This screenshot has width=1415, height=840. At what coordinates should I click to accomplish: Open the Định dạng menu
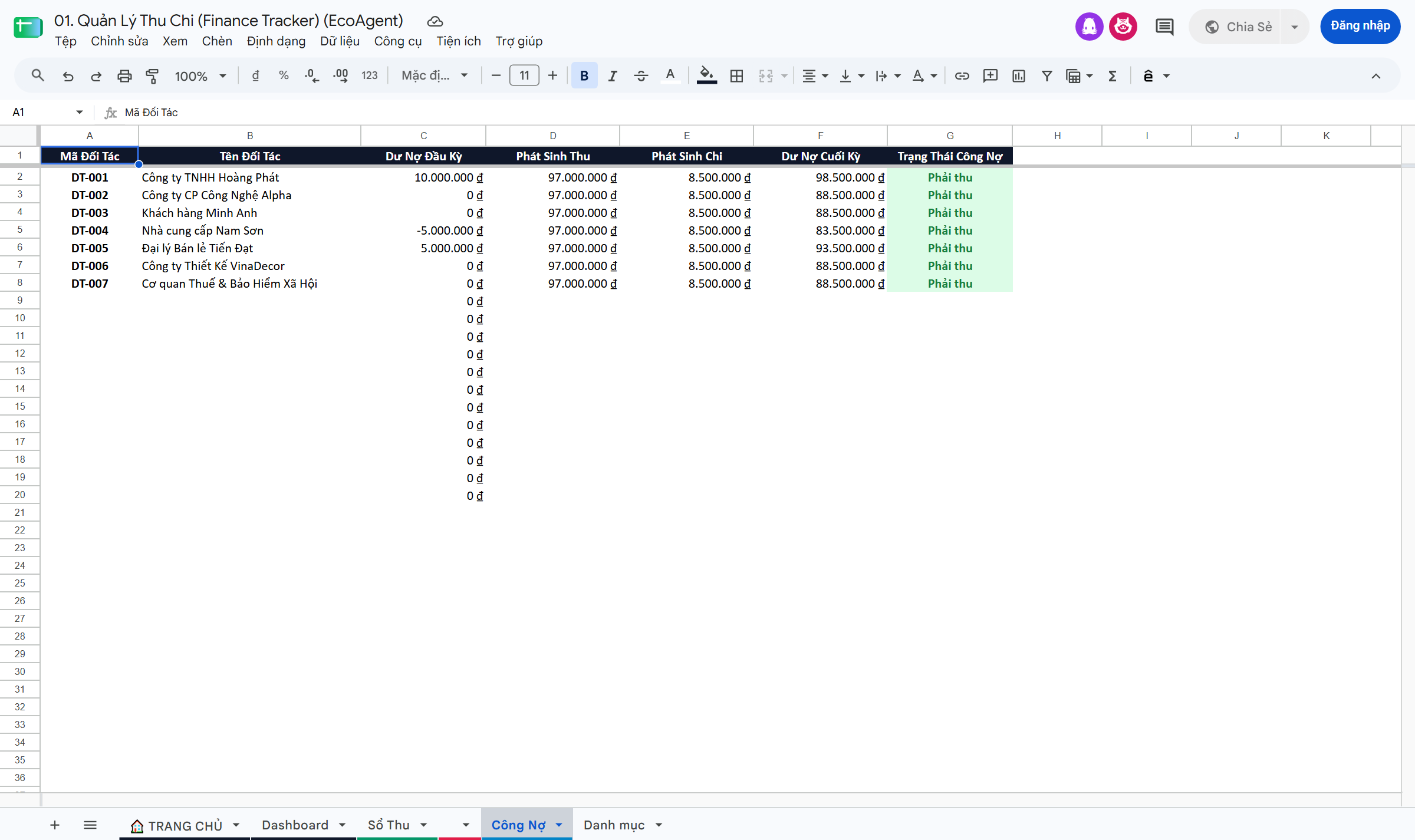[x=276, y=41]
